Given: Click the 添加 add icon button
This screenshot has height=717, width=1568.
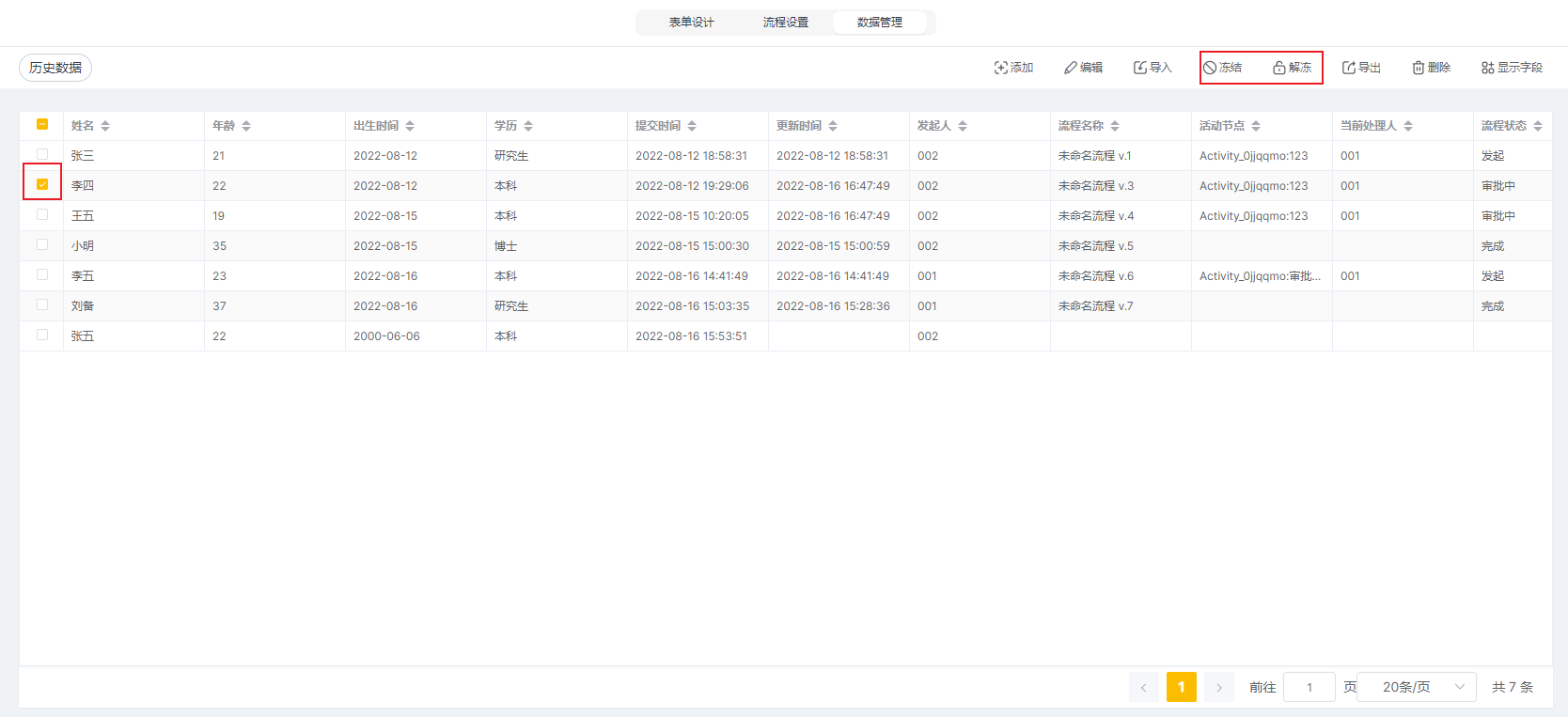Looking at the screenshot, I should coord(1013,68).
